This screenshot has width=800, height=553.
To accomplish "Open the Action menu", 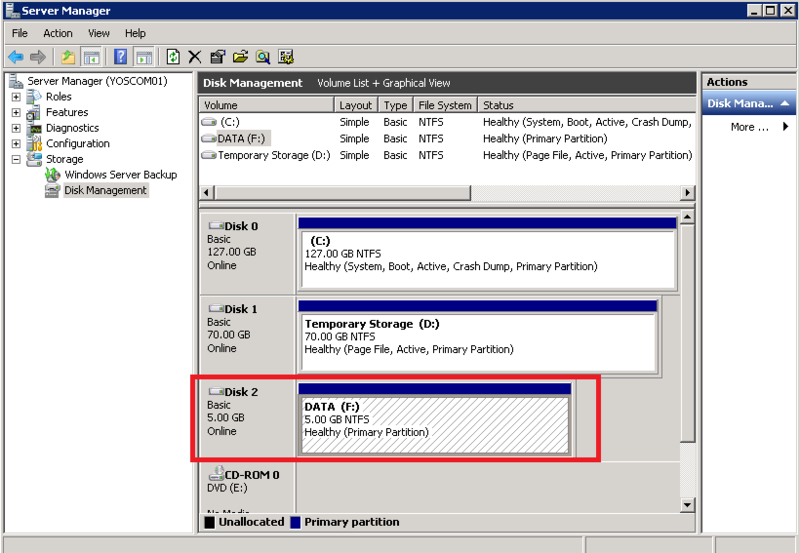I will pos(58,33).
